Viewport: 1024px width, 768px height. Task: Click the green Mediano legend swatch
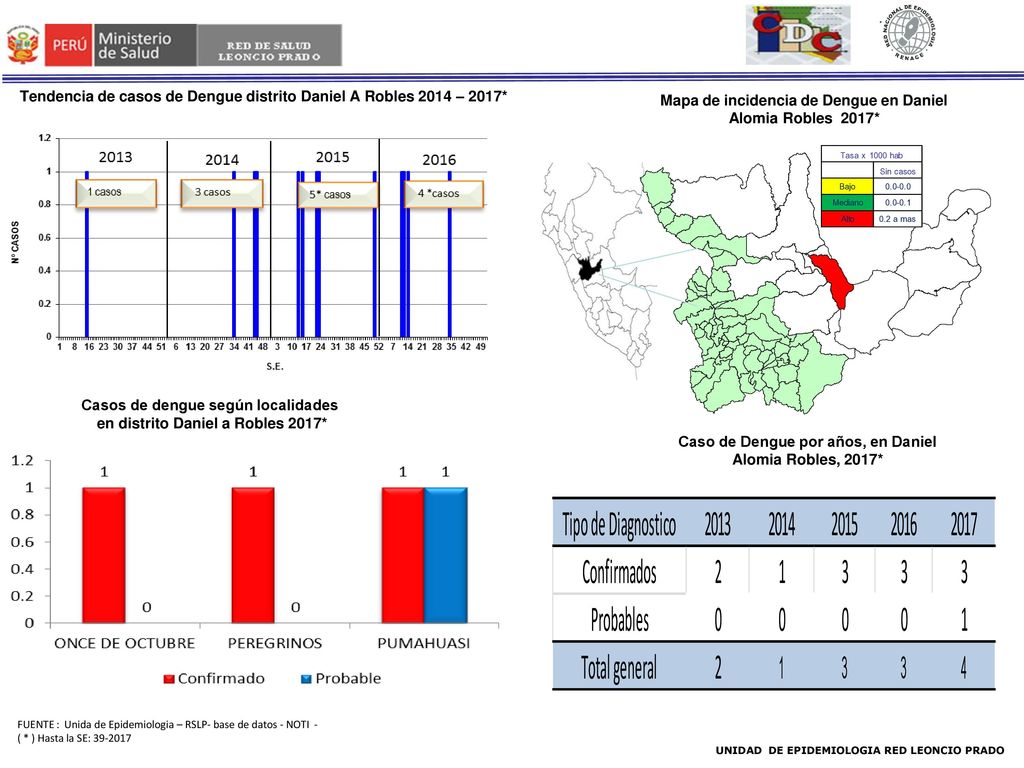pyautogui.click(x=847, y=202)
